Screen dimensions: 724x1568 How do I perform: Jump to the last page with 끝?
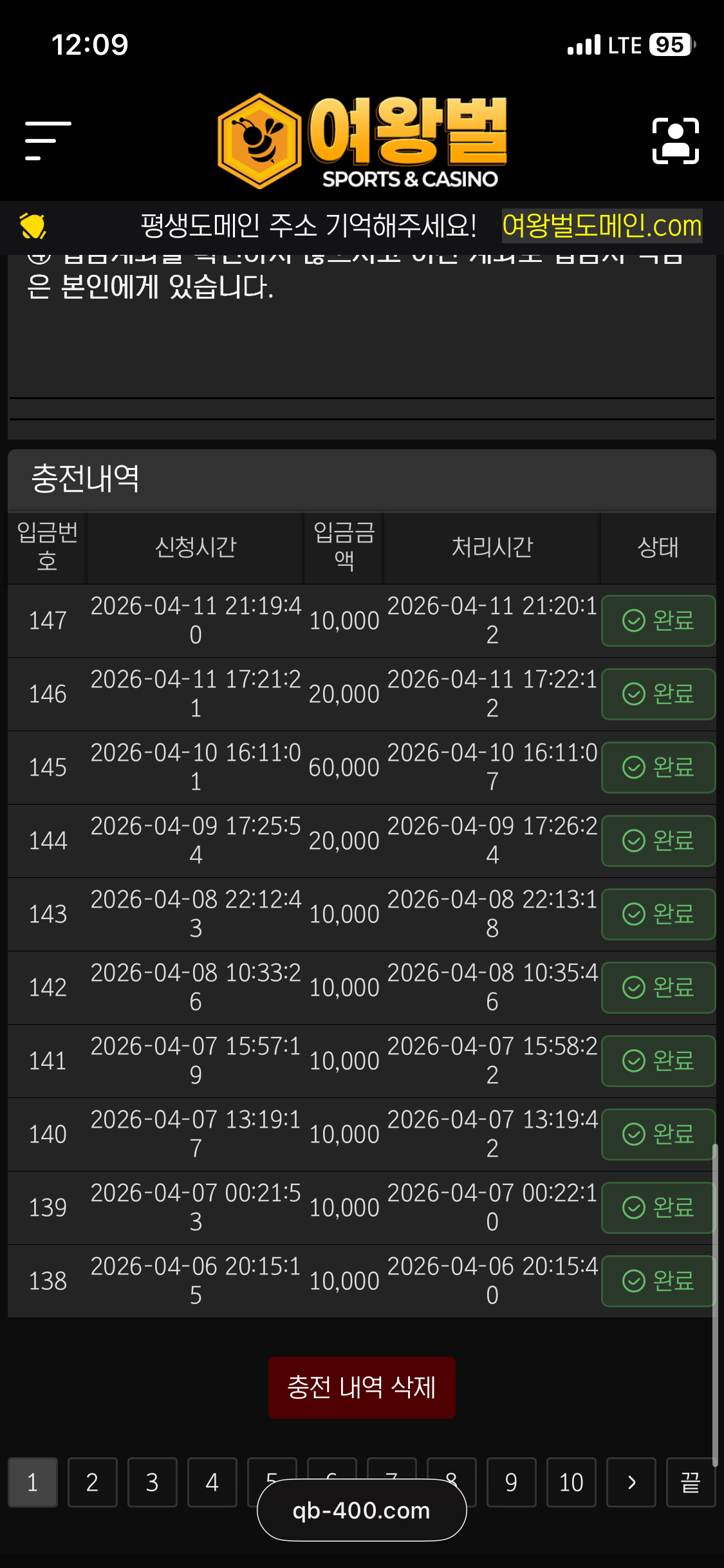click(x=691, y=1482)
